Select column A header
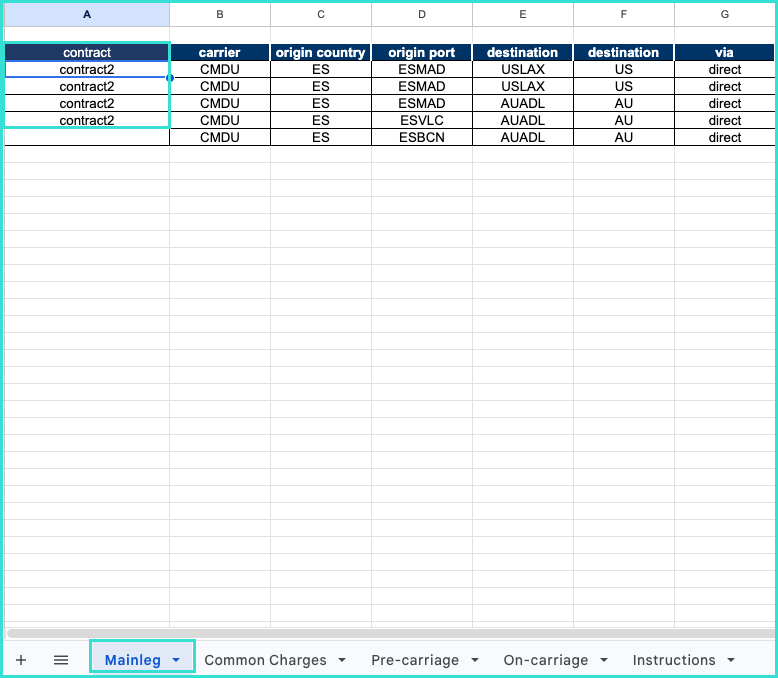Screen dimensions: 778x678 87,14
